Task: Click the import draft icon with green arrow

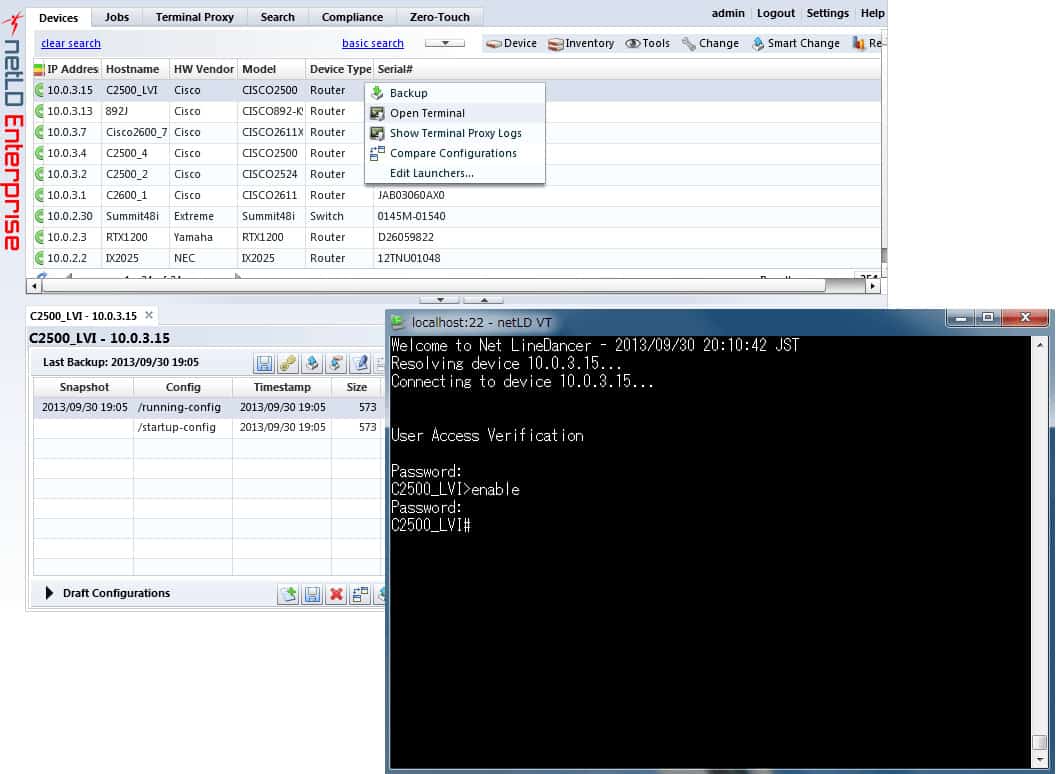Action: coord(288,594)
